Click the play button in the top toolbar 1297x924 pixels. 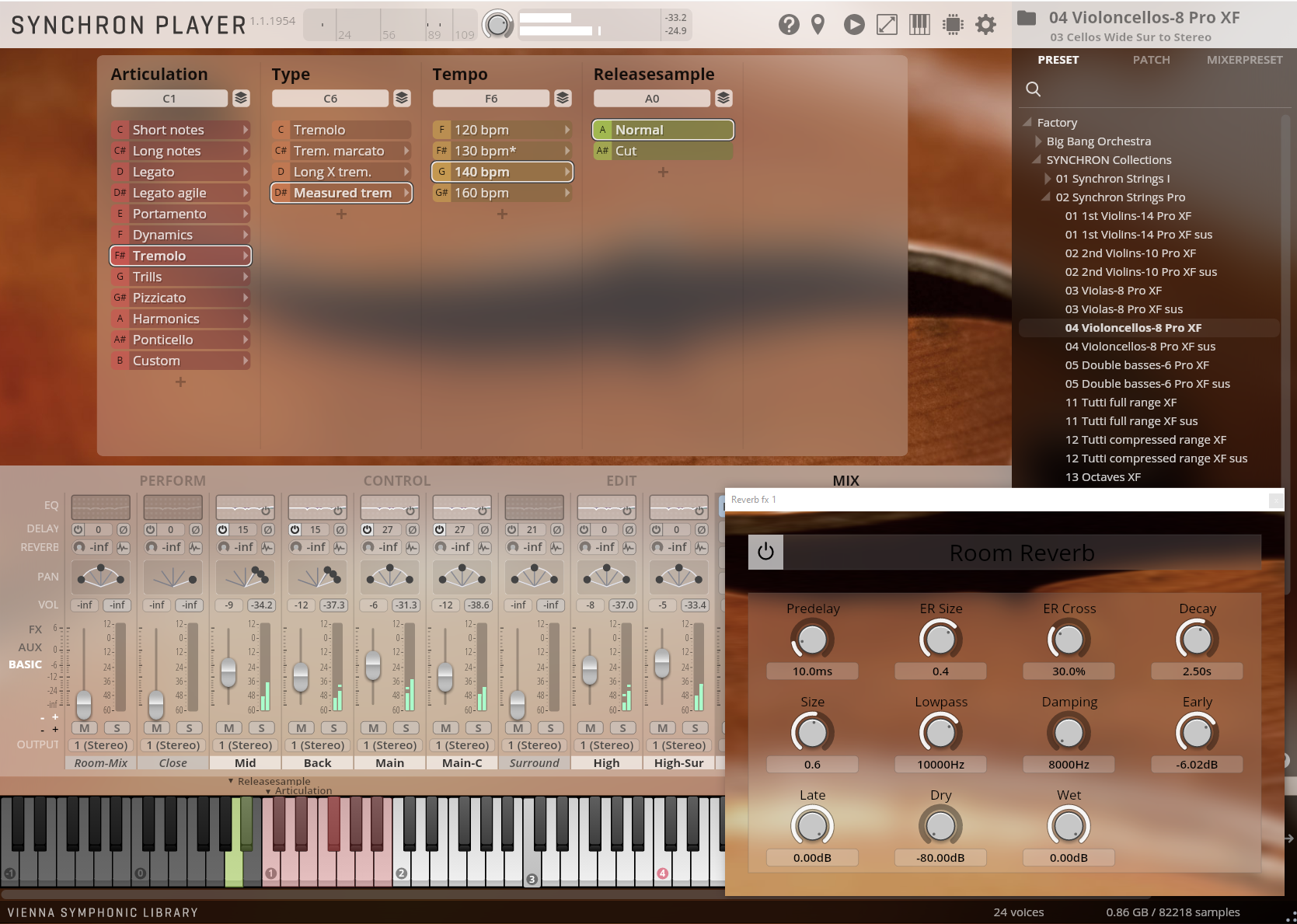coord(853,24)
